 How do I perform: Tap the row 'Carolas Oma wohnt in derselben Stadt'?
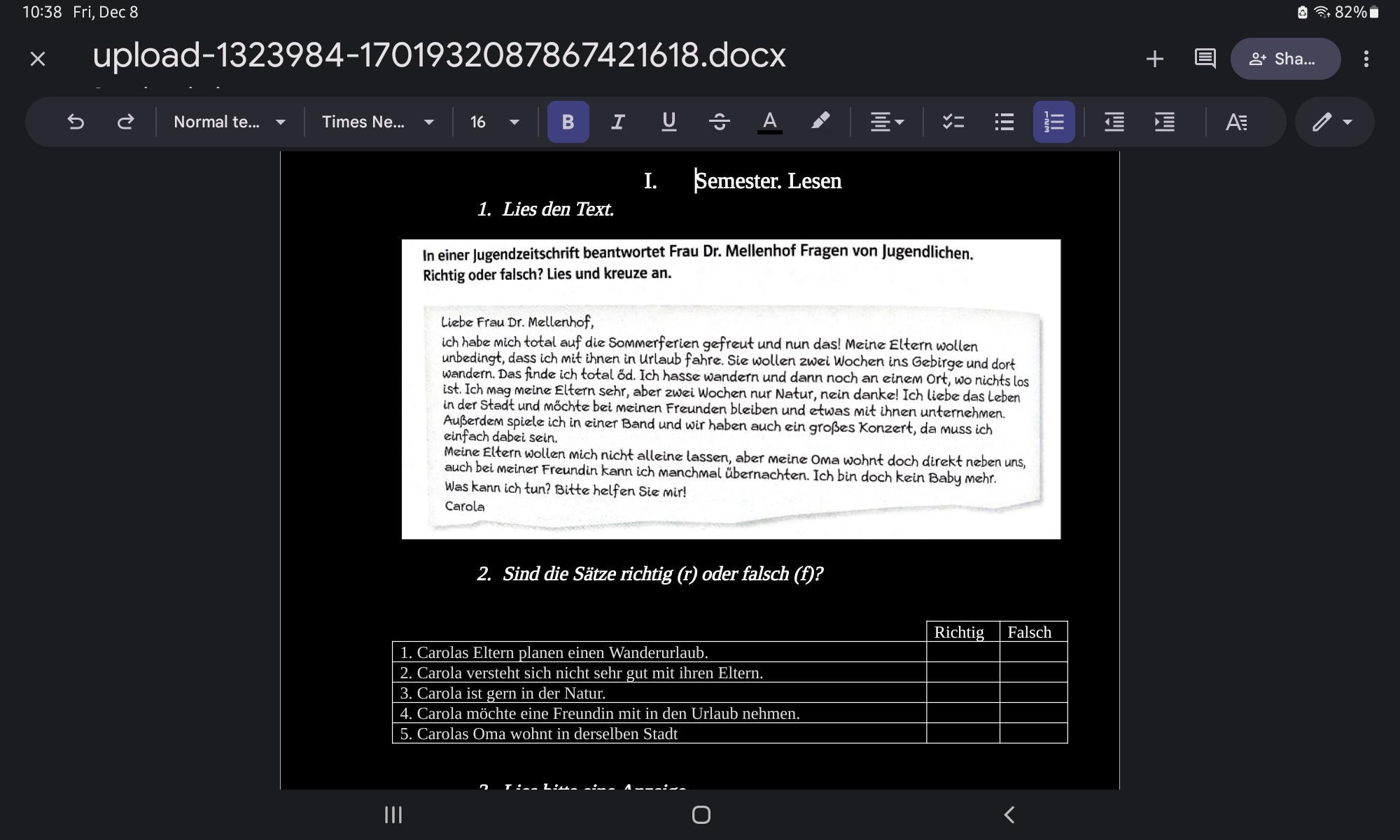[659, 734]
